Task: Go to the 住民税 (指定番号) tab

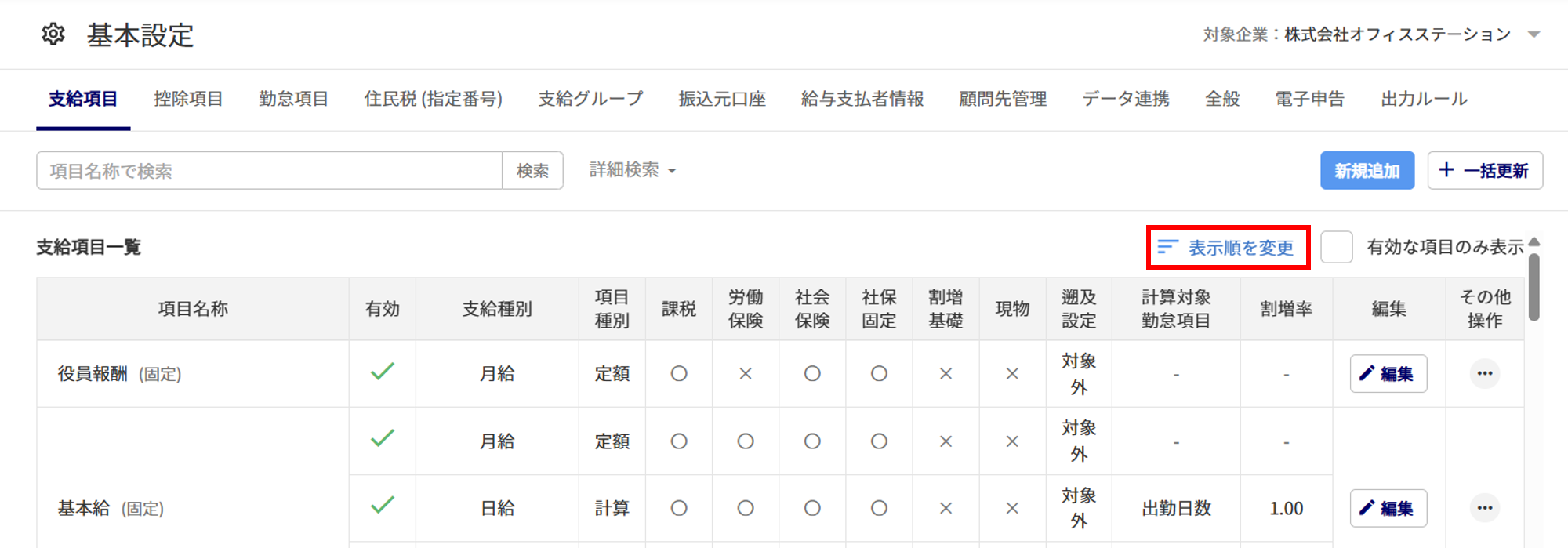Action: [434, 99]
